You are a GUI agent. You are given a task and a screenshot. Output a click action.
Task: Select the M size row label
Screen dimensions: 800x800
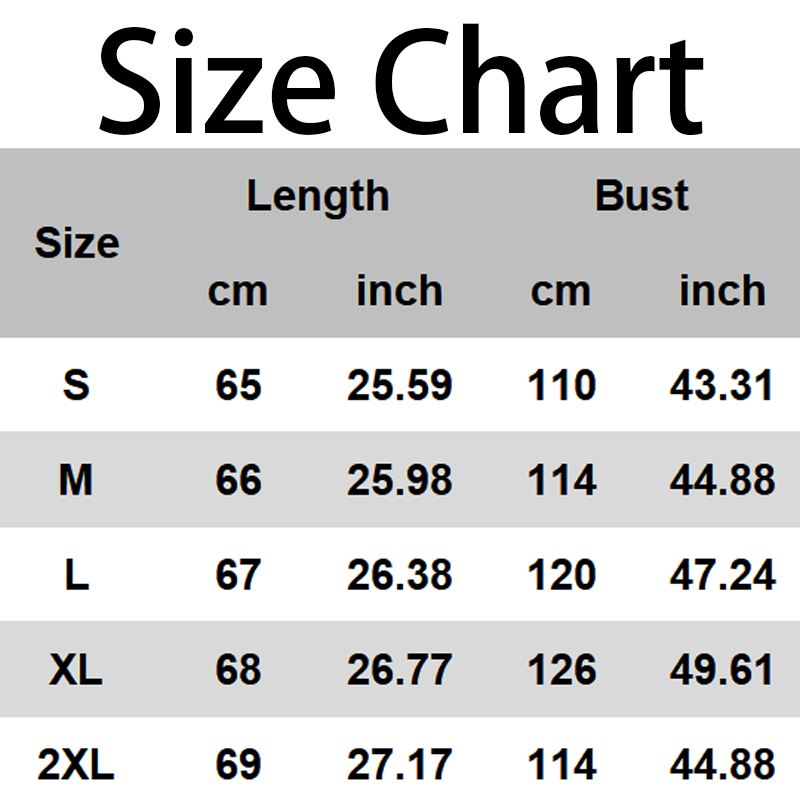point(76,481)
